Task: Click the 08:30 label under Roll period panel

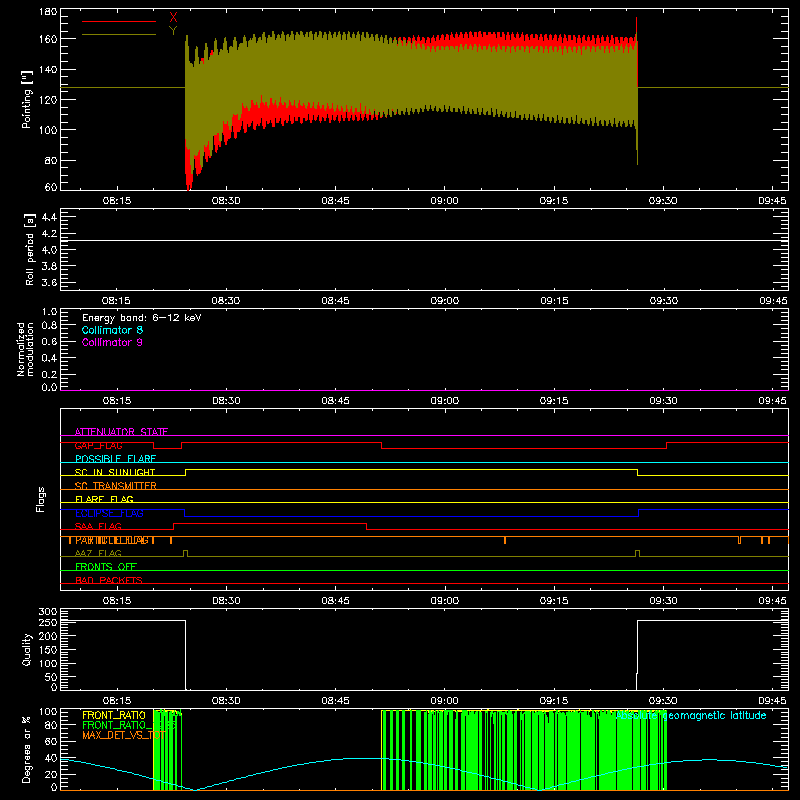Action: coord(226,301)
